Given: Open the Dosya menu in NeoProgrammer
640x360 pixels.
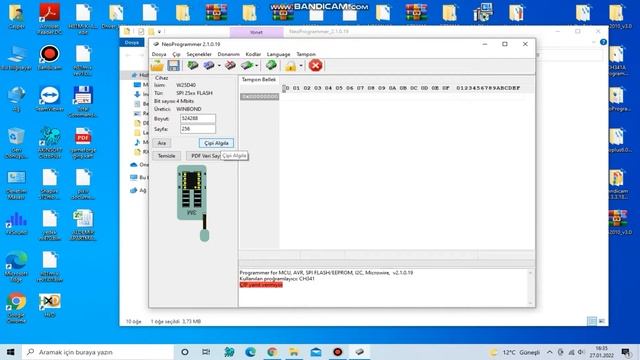Looking at the screenshot, I should [x=159, y=54].
